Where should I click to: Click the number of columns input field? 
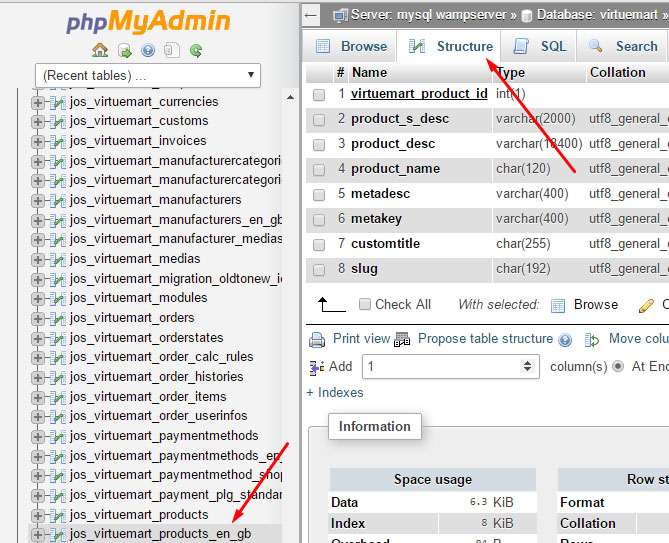pos(451,366)
